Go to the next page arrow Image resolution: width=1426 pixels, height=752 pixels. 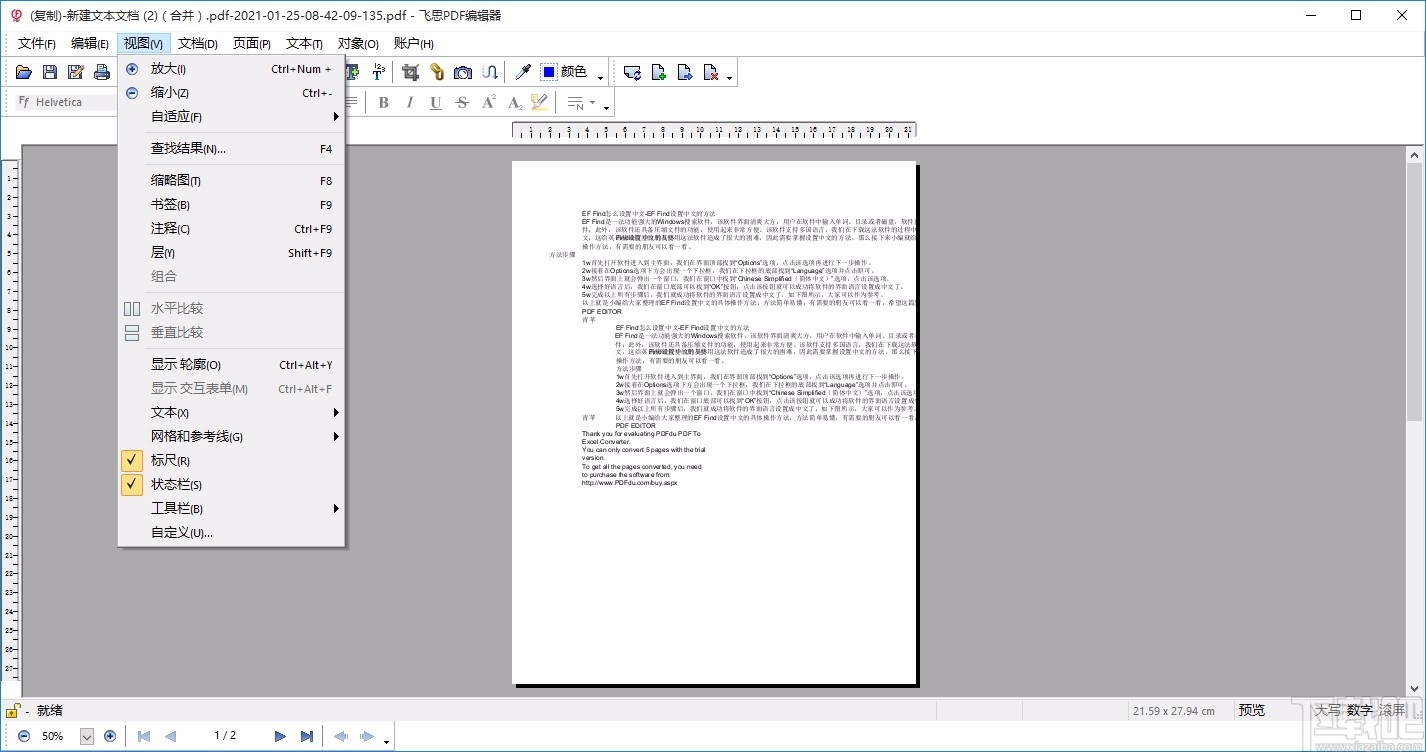point(280,736)
